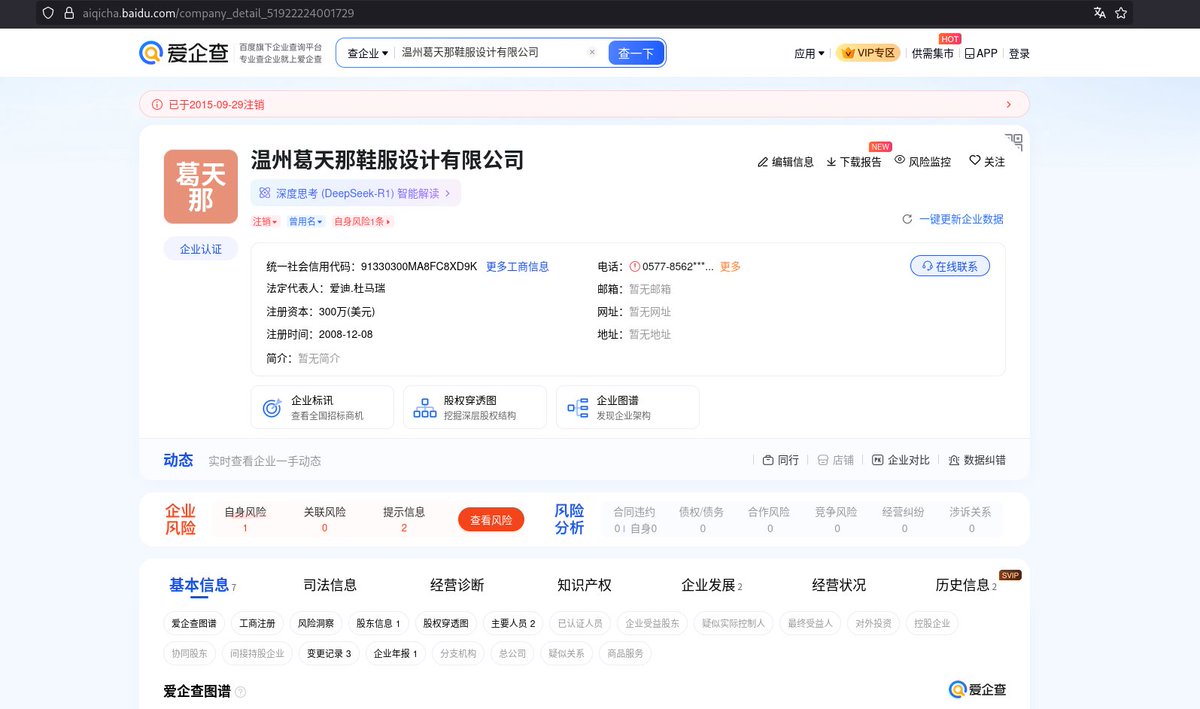Switch to the 司法信息 tab
This screenshot has width=1200, height=709.
click(328, 584)
